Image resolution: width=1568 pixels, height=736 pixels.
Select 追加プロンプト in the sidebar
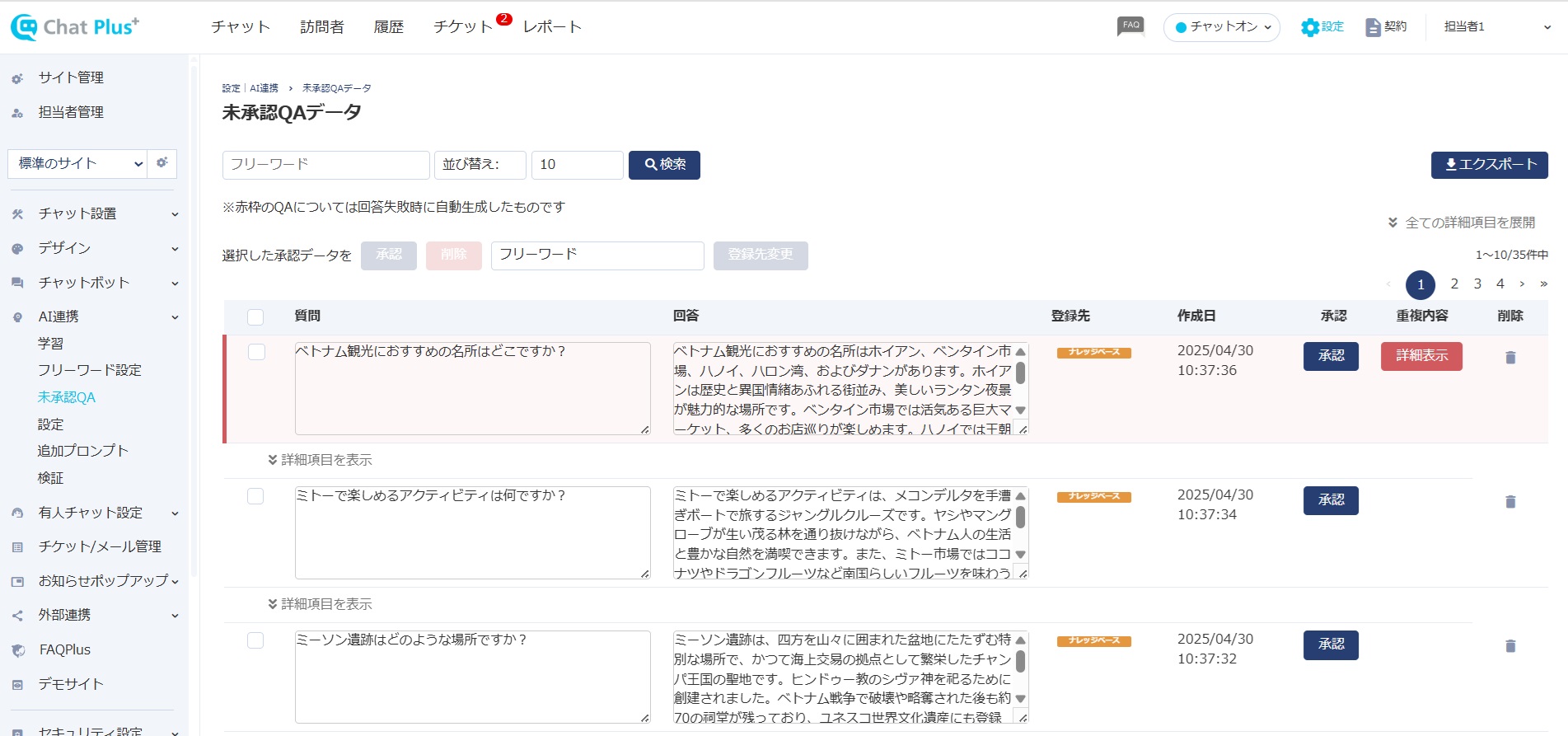(x=83, y=451)
